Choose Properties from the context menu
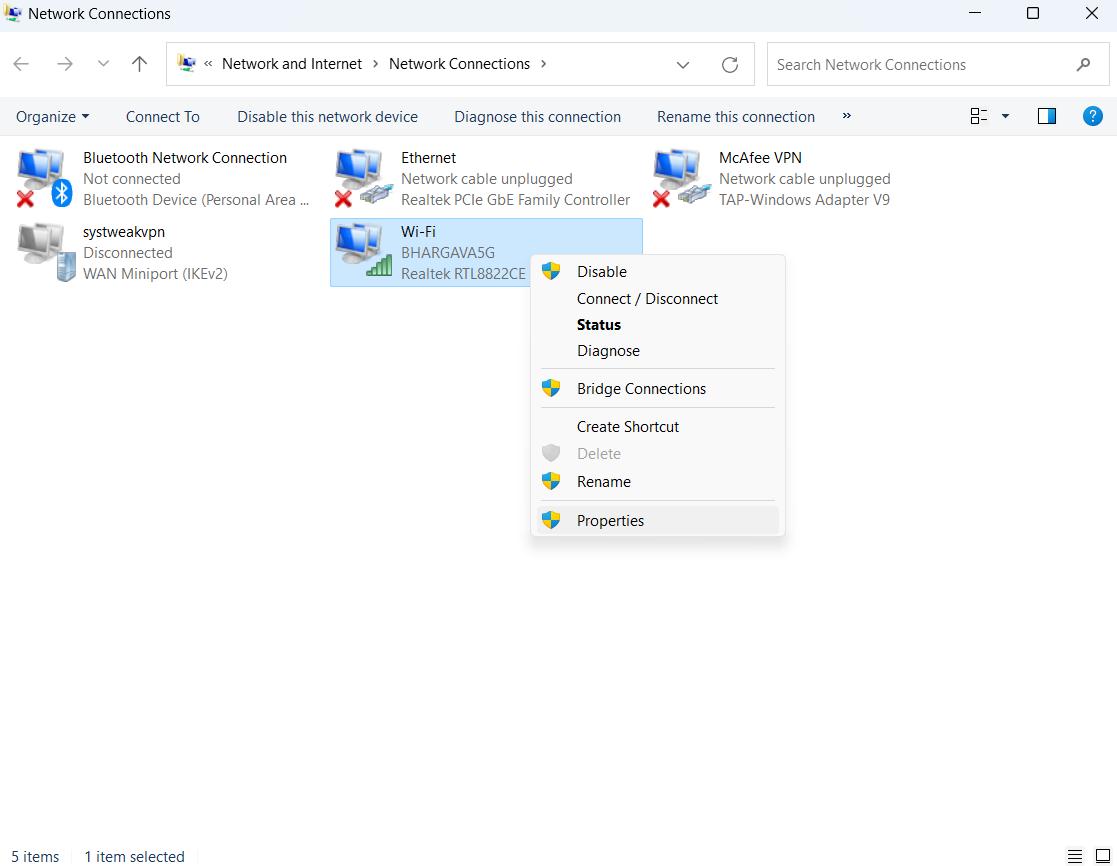 coord(610,520)
